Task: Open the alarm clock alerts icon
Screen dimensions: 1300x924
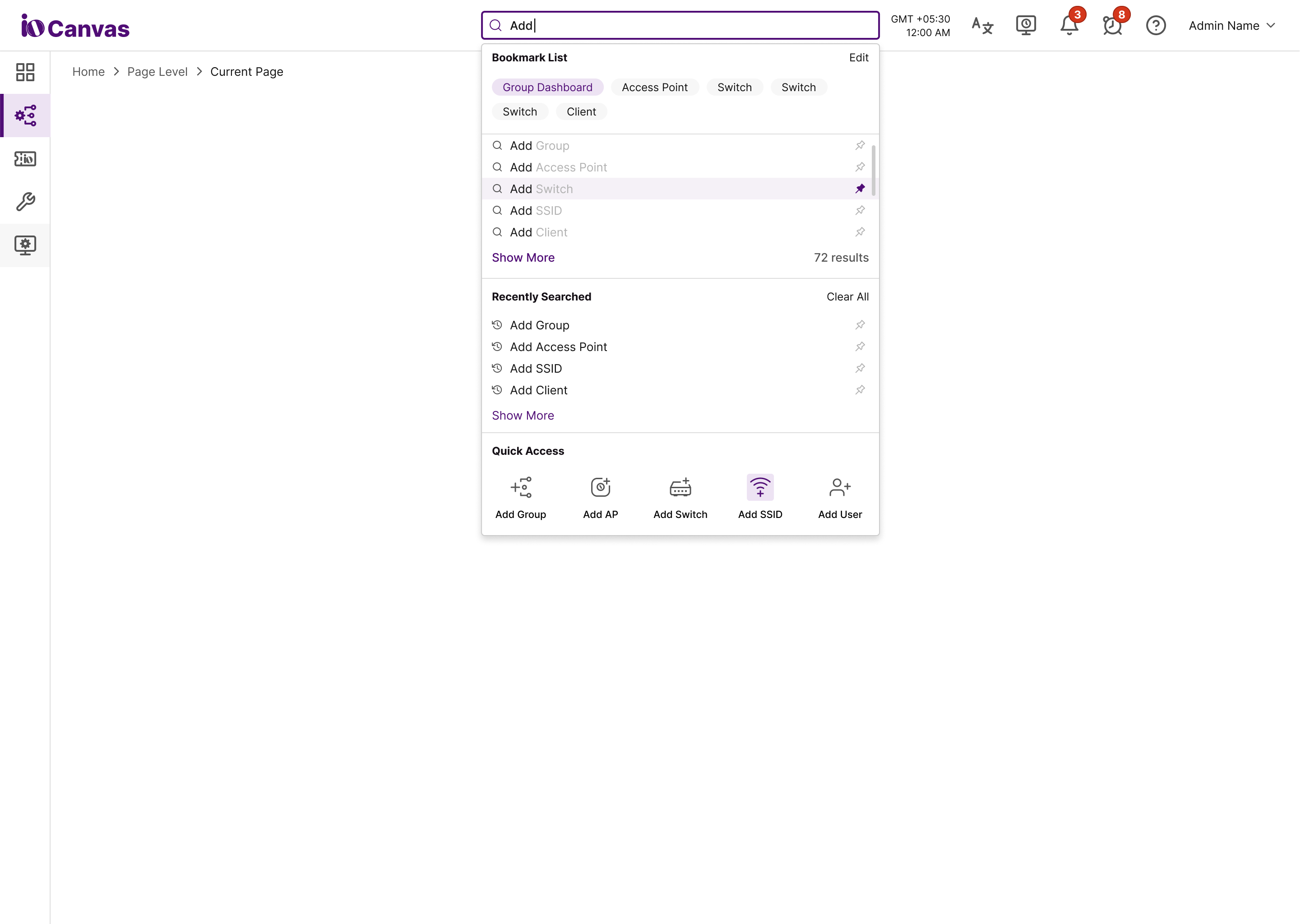Action: pos(1112,26)
